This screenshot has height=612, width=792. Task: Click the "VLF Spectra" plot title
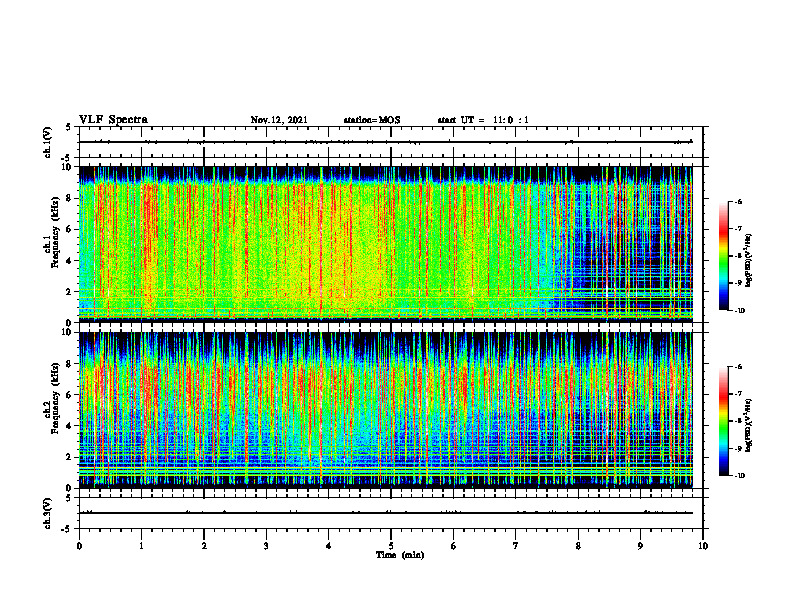pos(113,120)
